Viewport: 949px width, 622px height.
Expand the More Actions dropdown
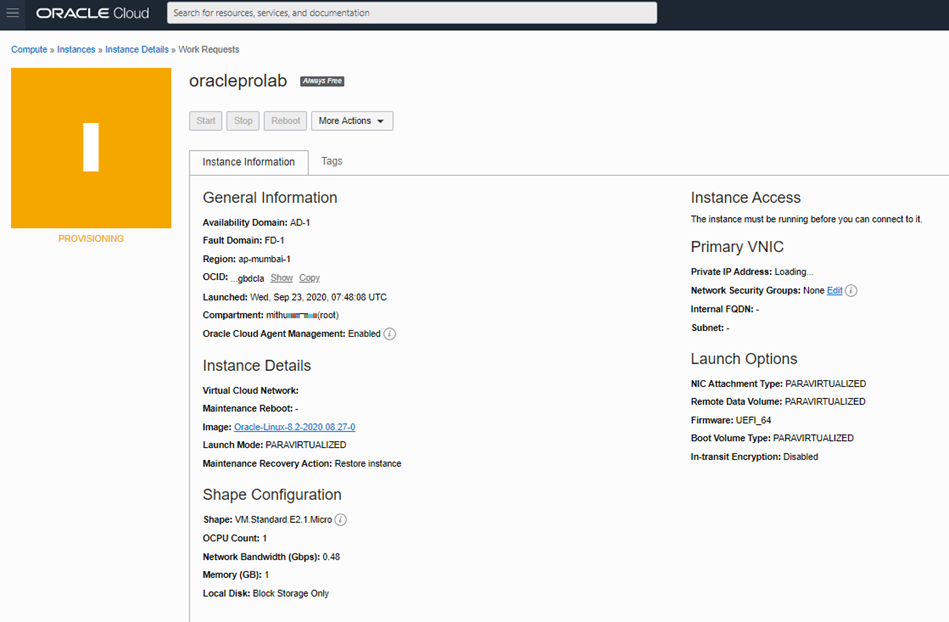click(352, 121)
